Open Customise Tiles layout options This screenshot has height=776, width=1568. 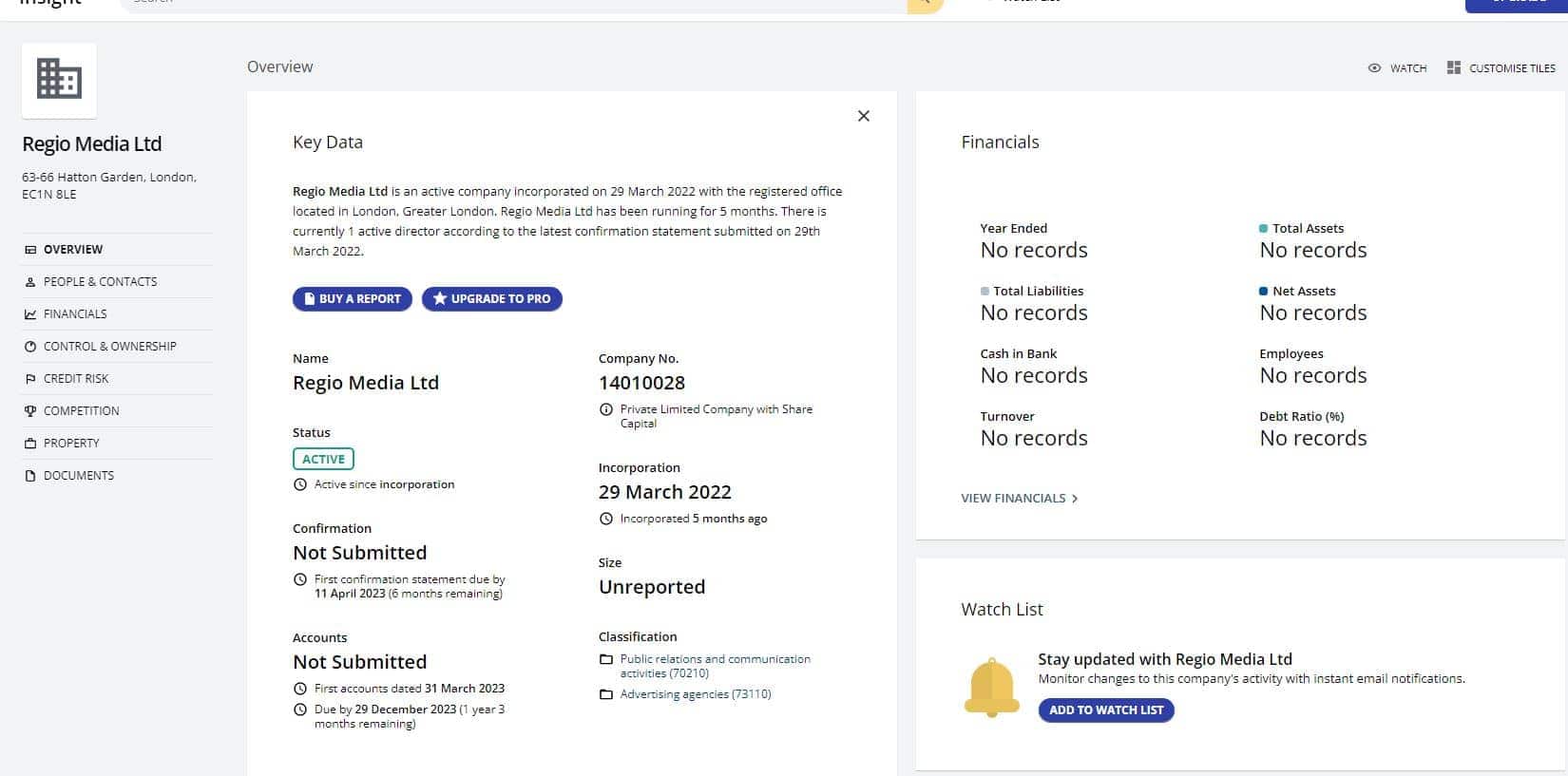[x=1501, y=68]
